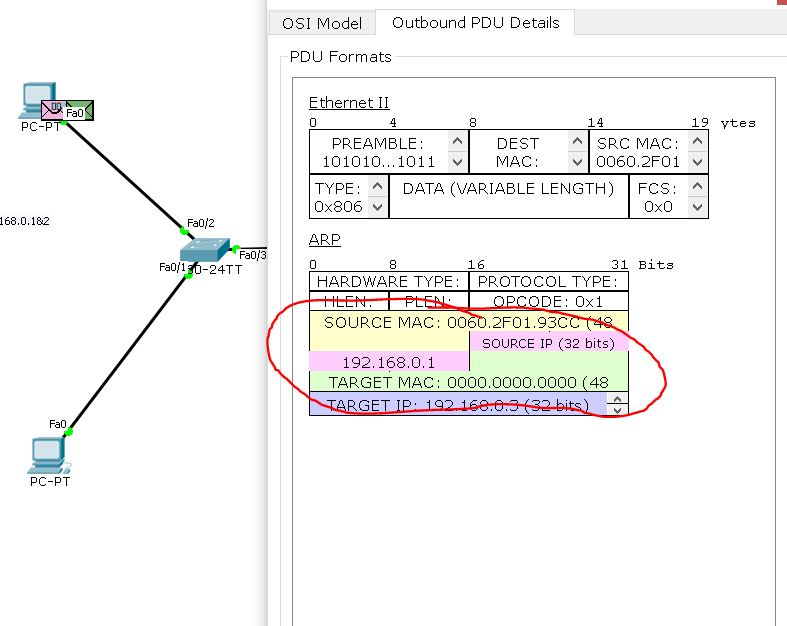
Task: Click the Ethernet II header title
Action: point(349,102)
